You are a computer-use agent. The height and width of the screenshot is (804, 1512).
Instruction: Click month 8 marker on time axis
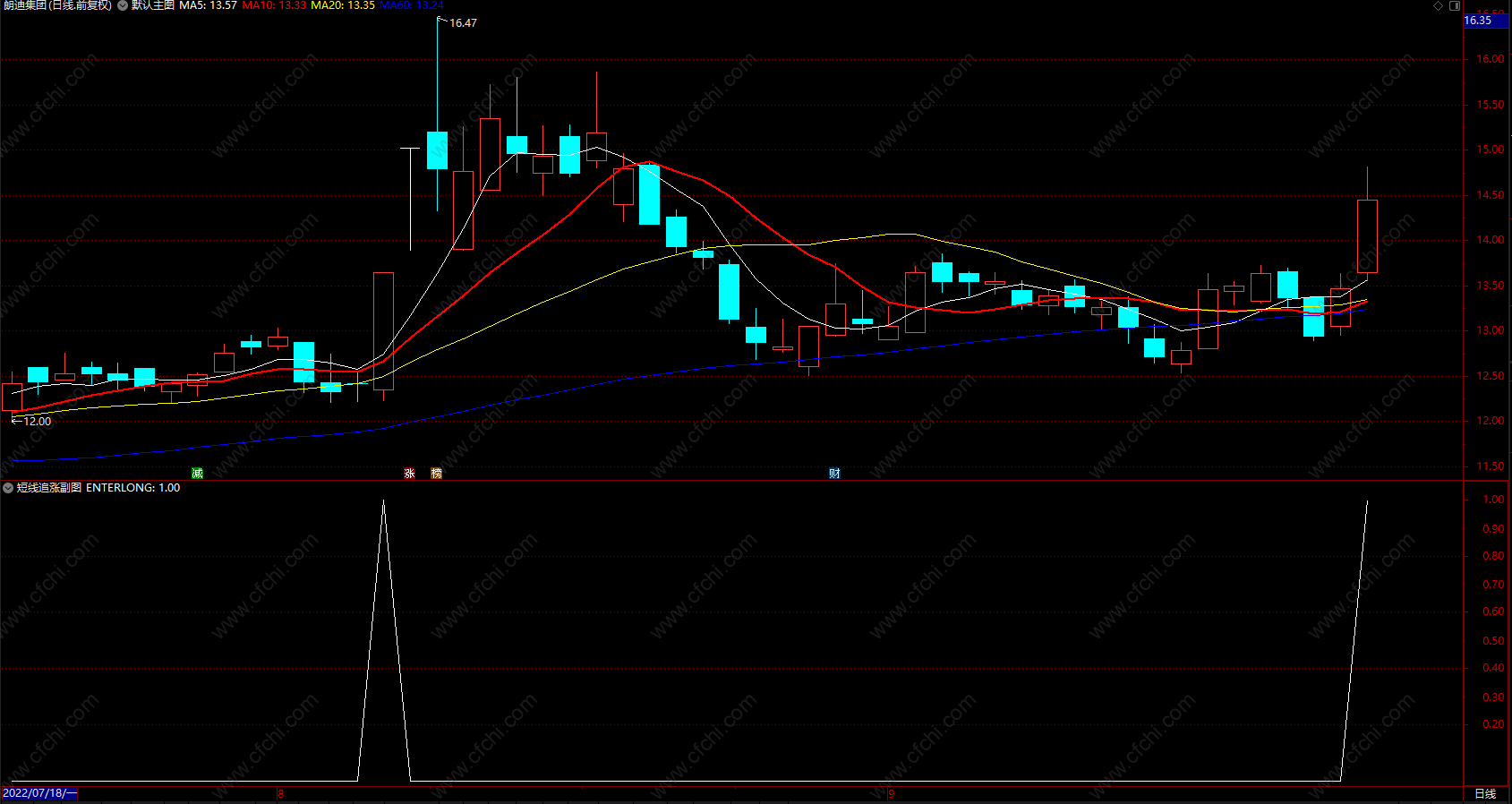point(281,793)
